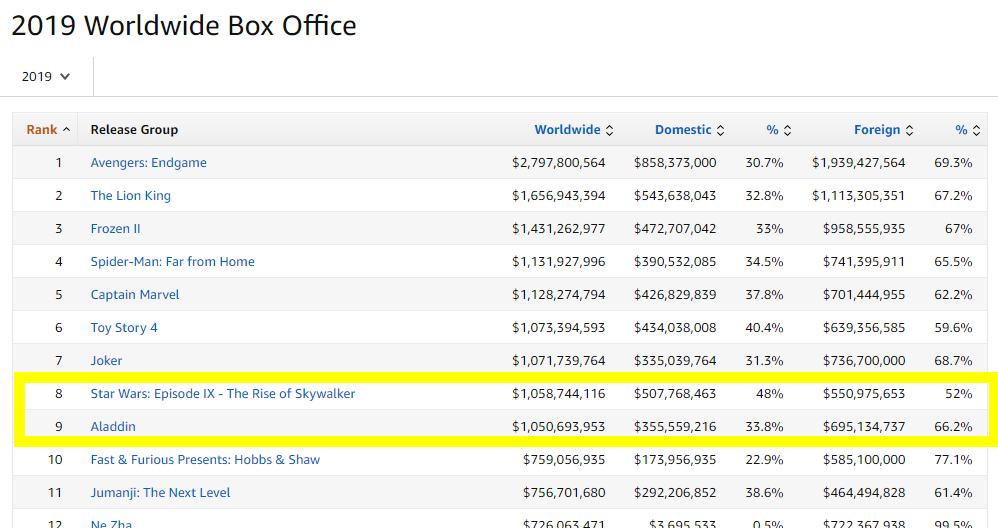Open The Lion King link
The width and height of the screenshot is (998, 528).
130,196
